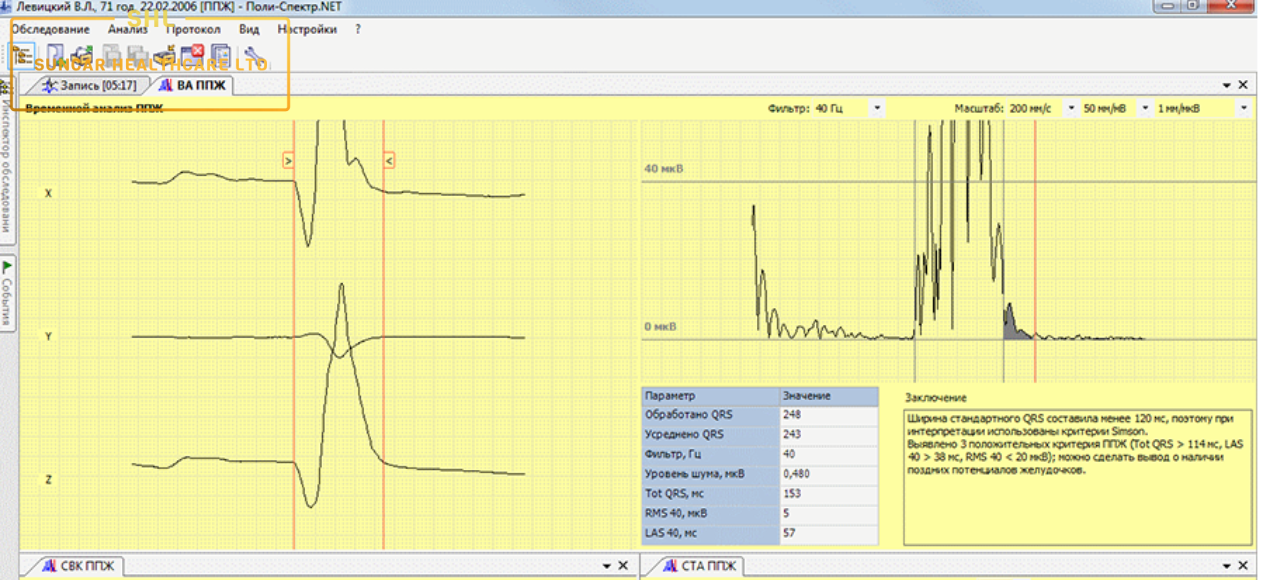Screen dimensions: 1270x580
Task: Select the RMS 40, мкВ row label
Action: click(x=709, y=513)
